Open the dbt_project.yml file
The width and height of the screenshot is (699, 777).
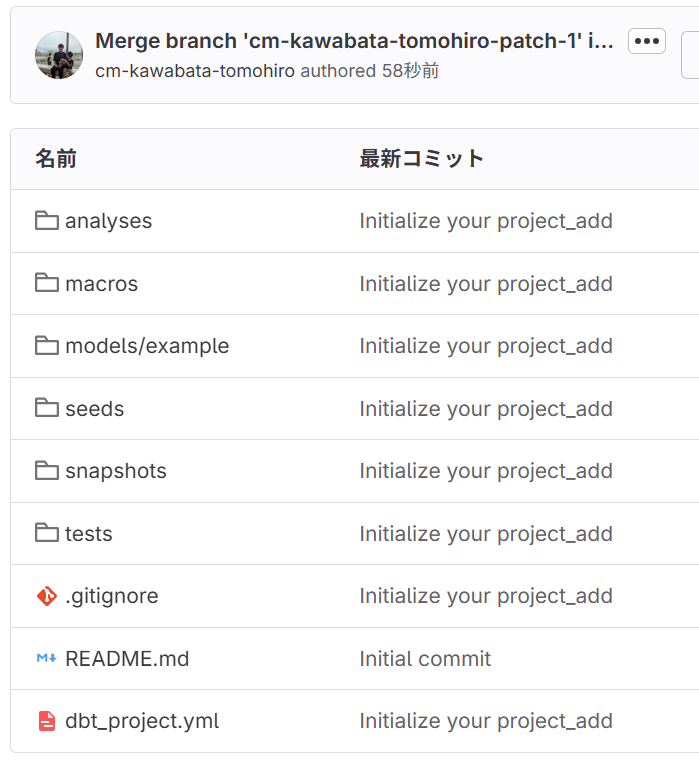pyautogui.click(x=142, y=721)
